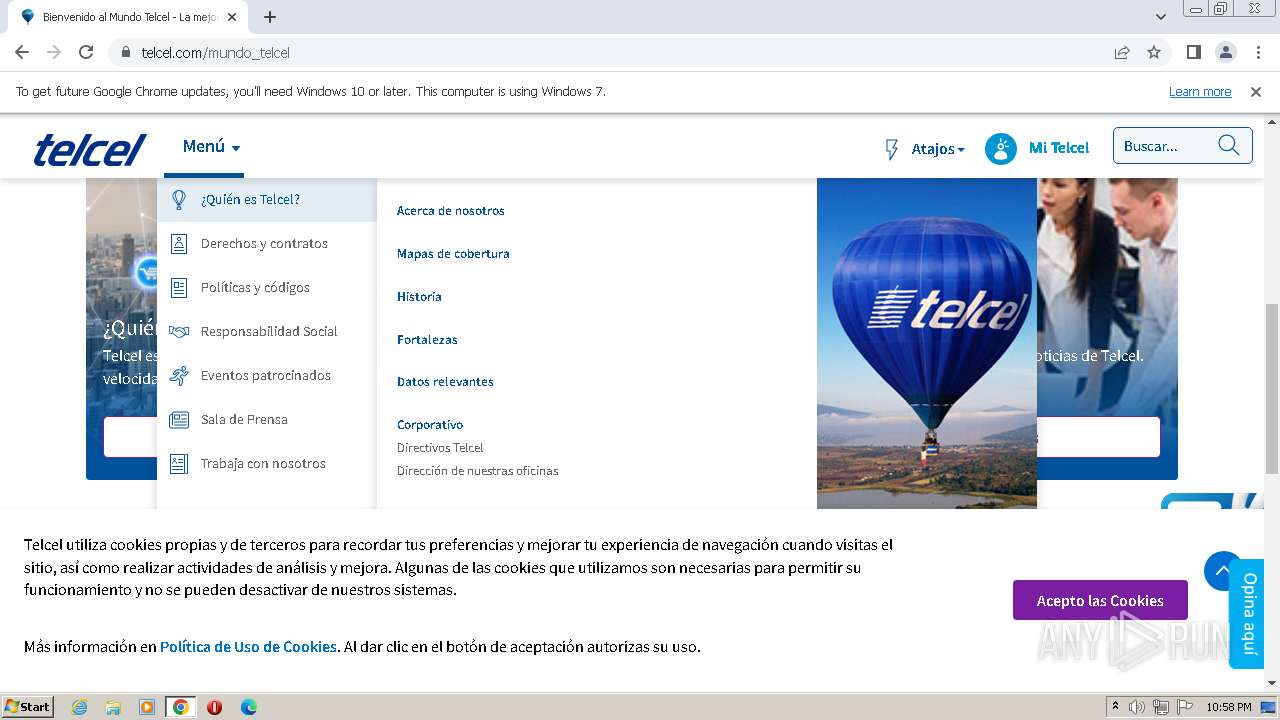Open Política de Uso de Cookies link
The height and width of the screenshot is (720, 1280).
(248, 647)
